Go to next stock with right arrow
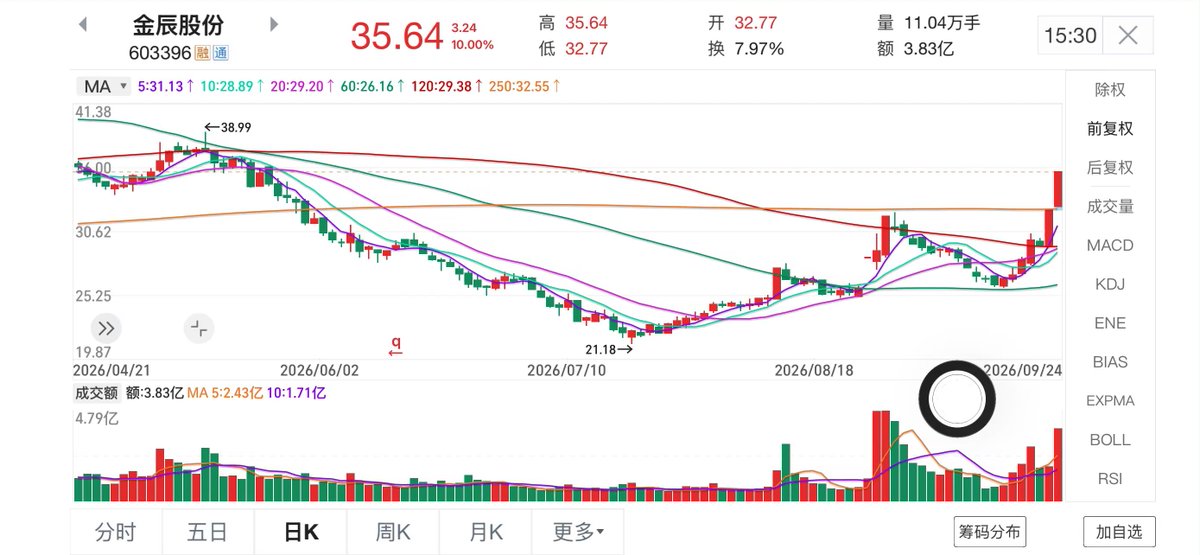Viewport: 1200px width, 555px height. (274, 24)
